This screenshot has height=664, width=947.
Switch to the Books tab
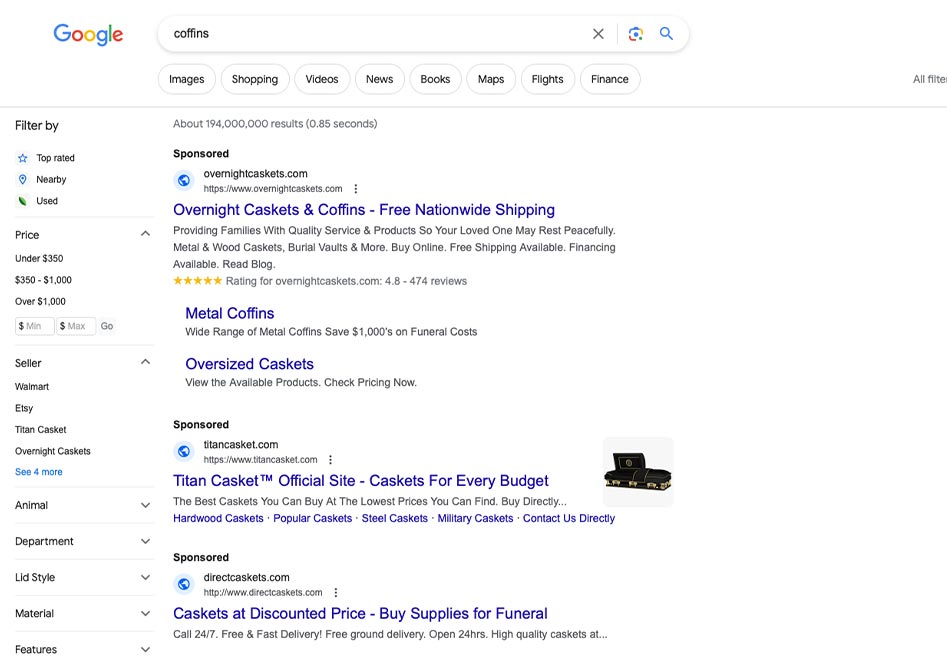coord(435,79)
